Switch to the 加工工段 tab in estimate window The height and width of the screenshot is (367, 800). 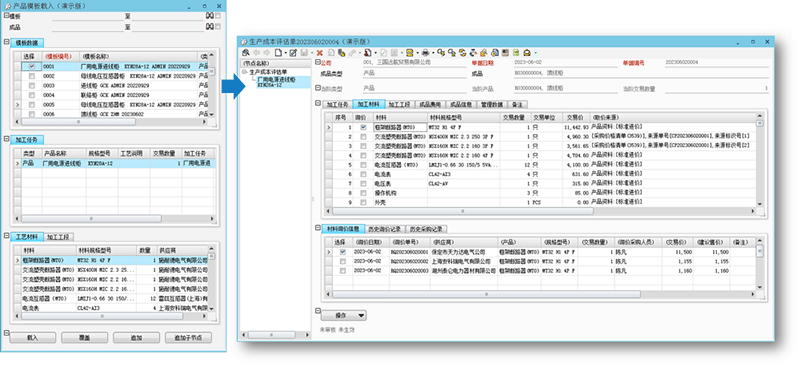(x=399, y=105)
